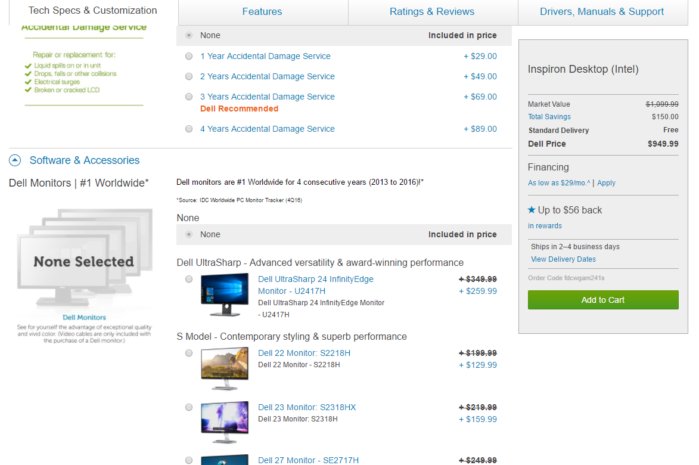The image size is (699, 465).
Task: Open in rewards link
Action: click(x=545, y=226)
